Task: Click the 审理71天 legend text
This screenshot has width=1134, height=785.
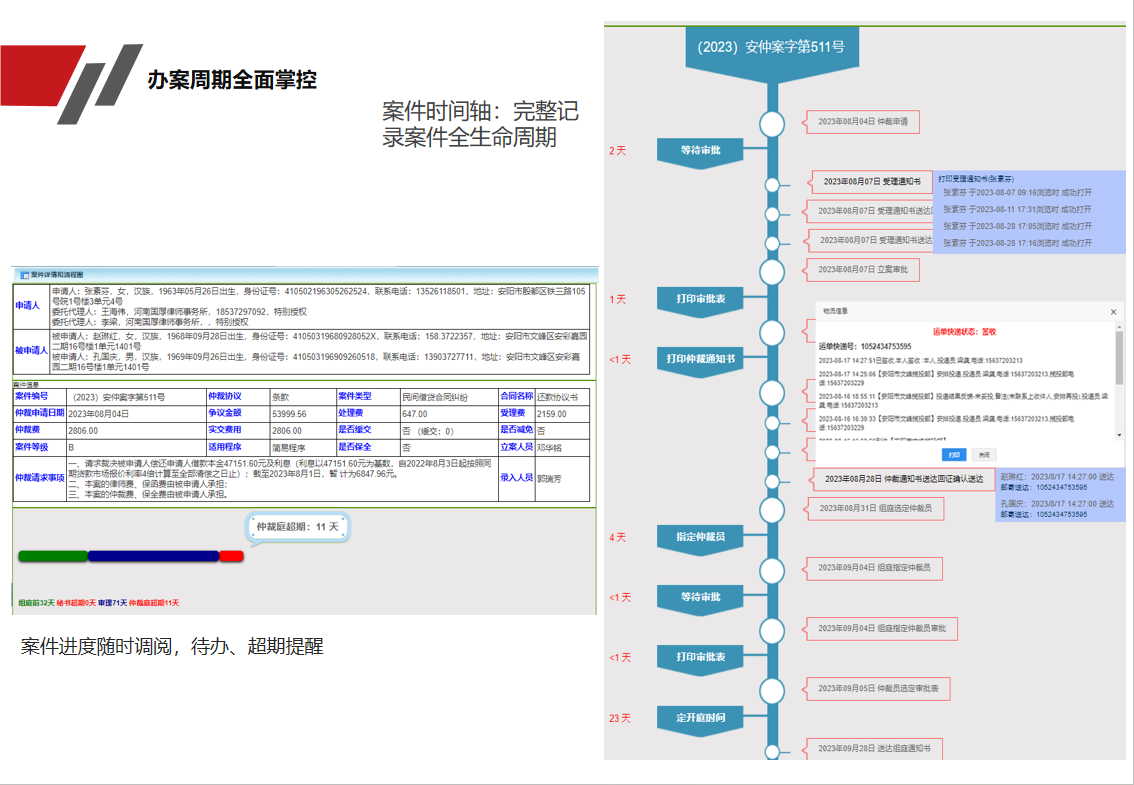Action: pyautogui.click(x=112, y=603)
